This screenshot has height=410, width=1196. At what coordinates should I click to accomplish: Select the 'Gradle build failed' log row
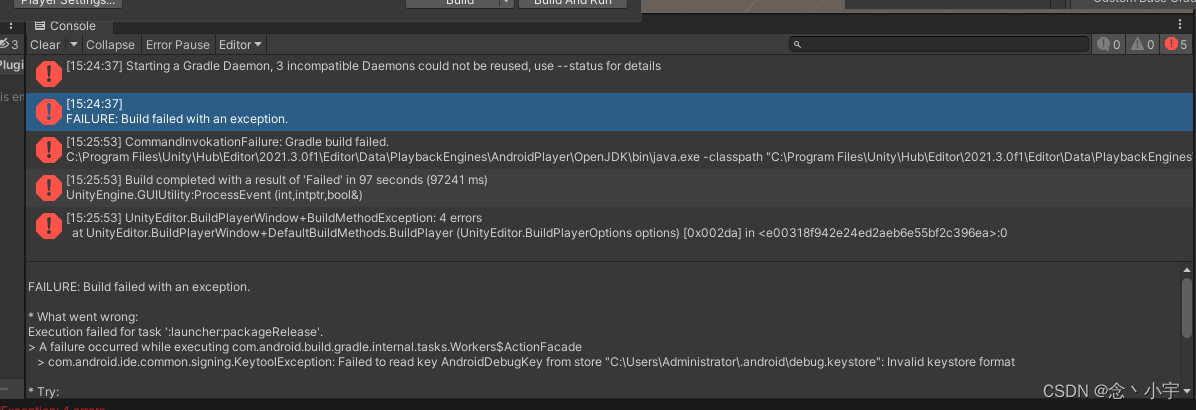[x=609, y=149]
